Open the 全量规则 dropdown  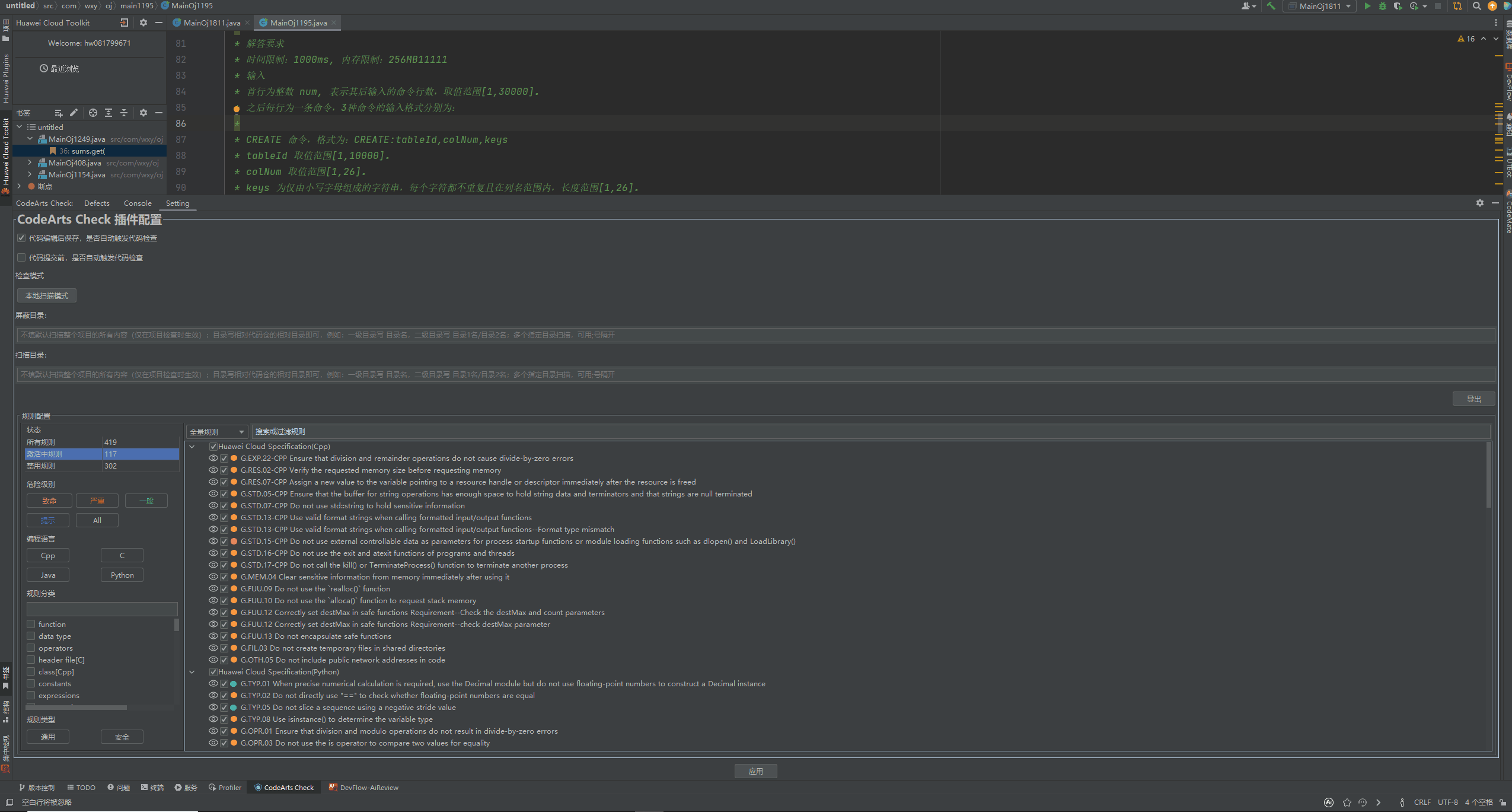pos(216,432)
